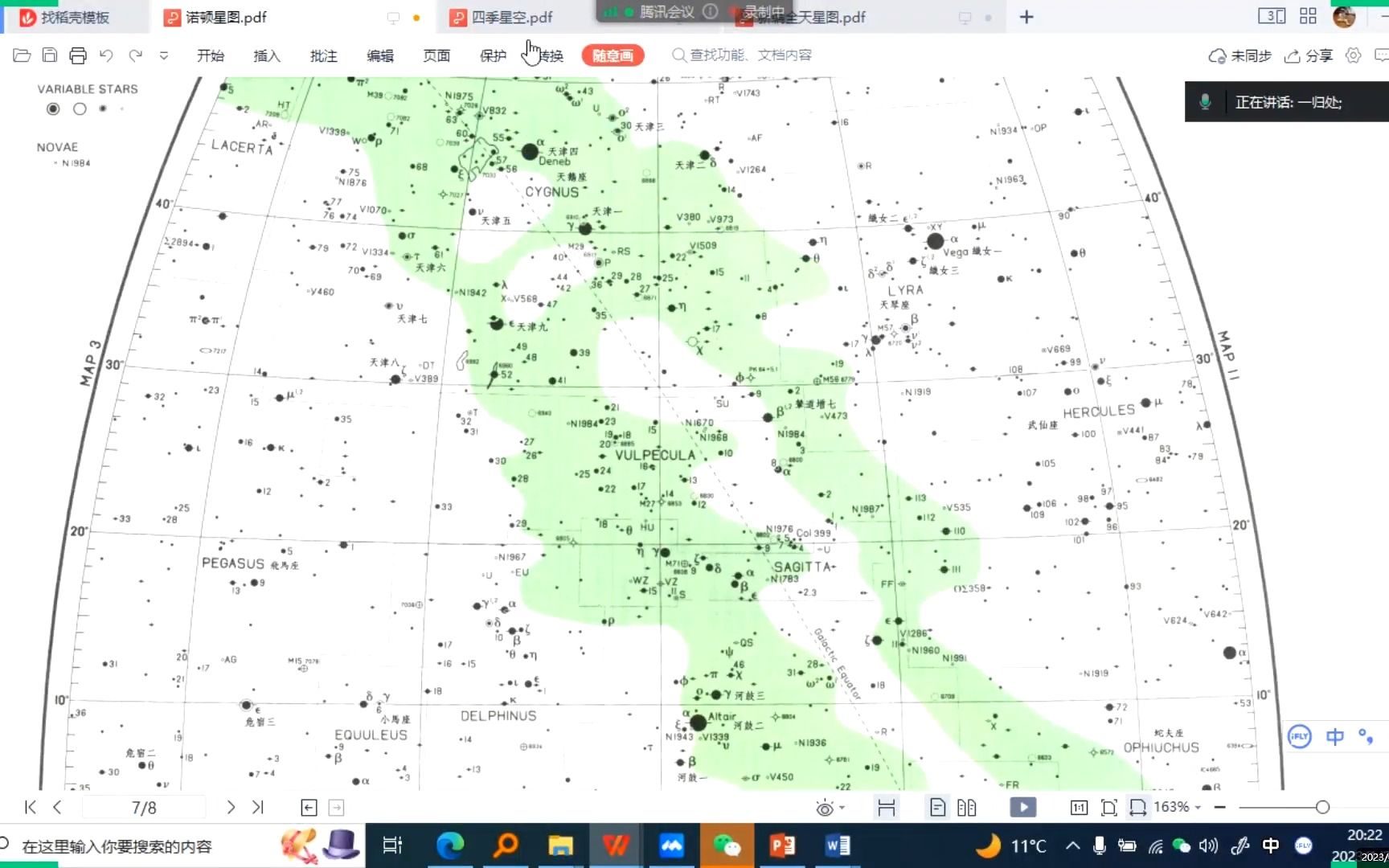Set actual size 1:1 zoom
This screenshot has height=868, width=1389.
click(x=1079, y=808)
